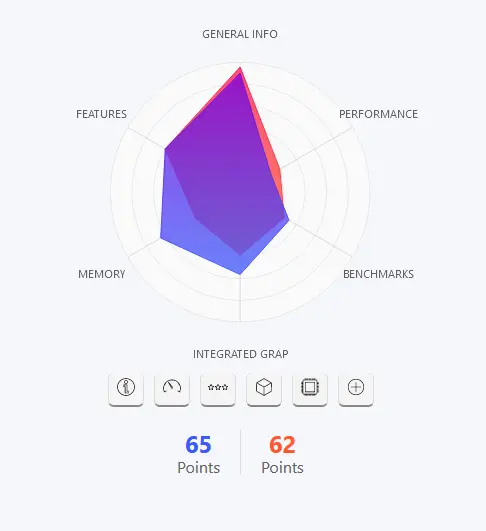Viewport: 486px width, 531px height.
Task: Click Points label under 65
Action: click(x=199, y=468)
